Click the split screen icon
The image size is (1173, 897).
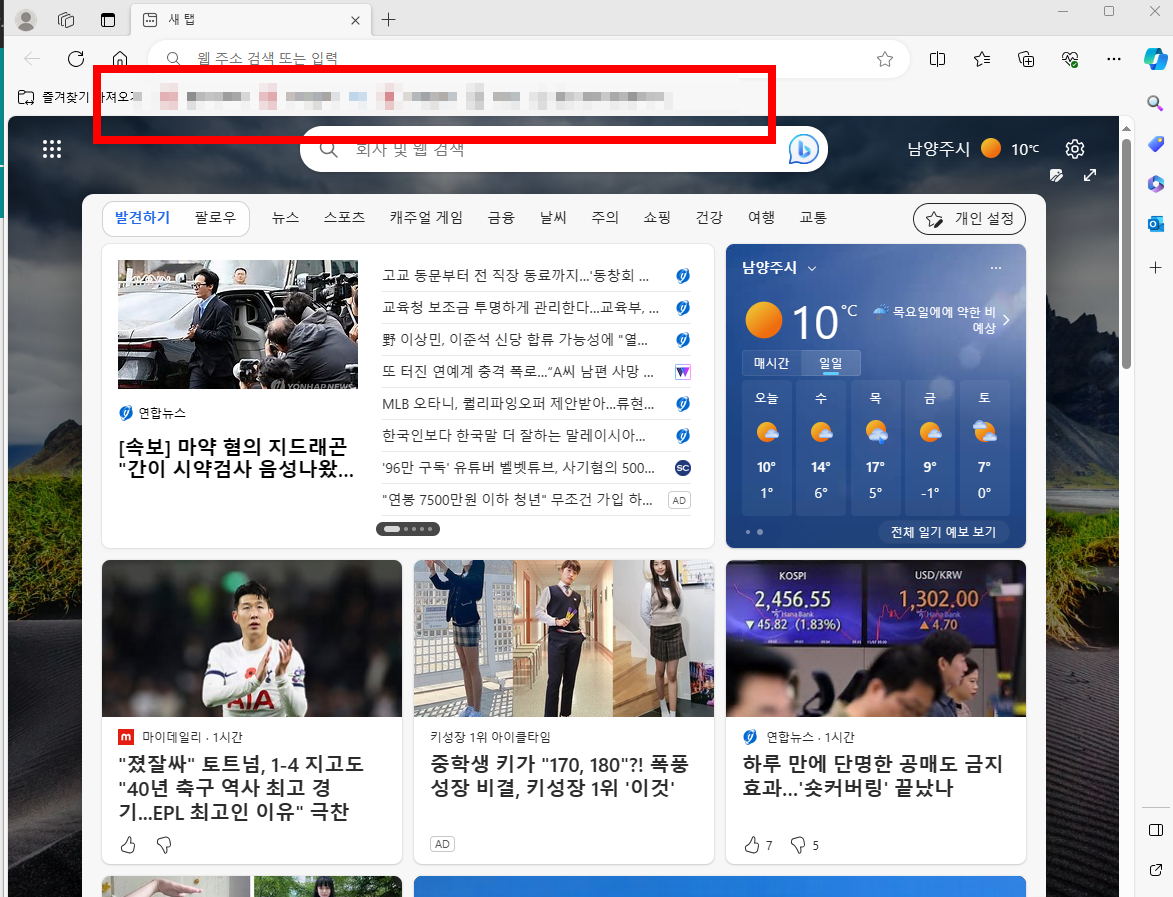937,59
